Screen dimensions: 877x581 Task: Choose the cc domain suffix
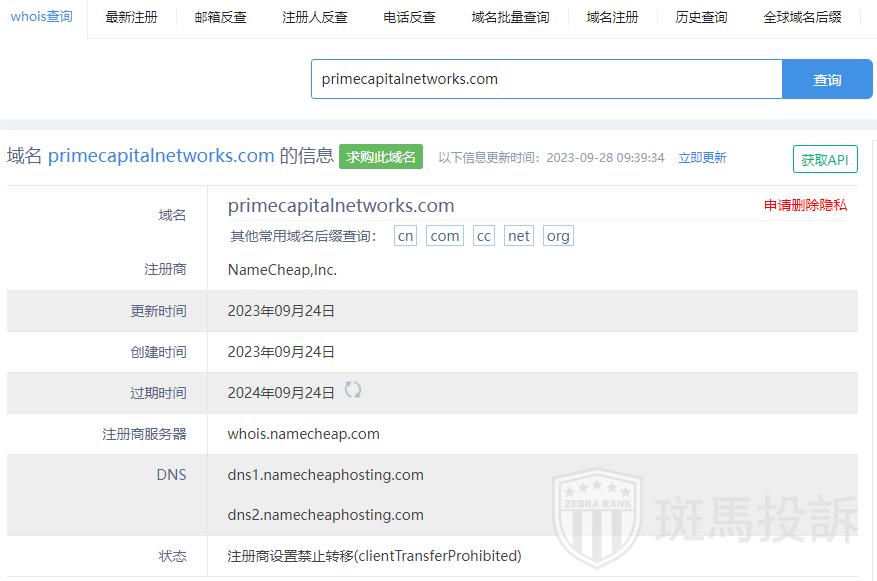point(484,236)
